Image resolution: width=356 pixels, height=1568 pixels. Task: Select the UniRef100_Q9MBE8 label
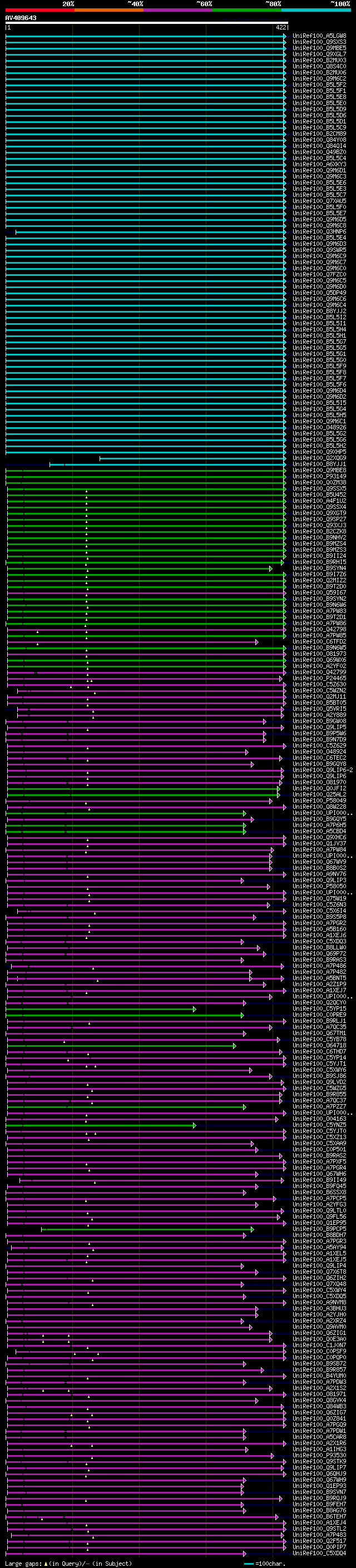click(x=319, y=470)
